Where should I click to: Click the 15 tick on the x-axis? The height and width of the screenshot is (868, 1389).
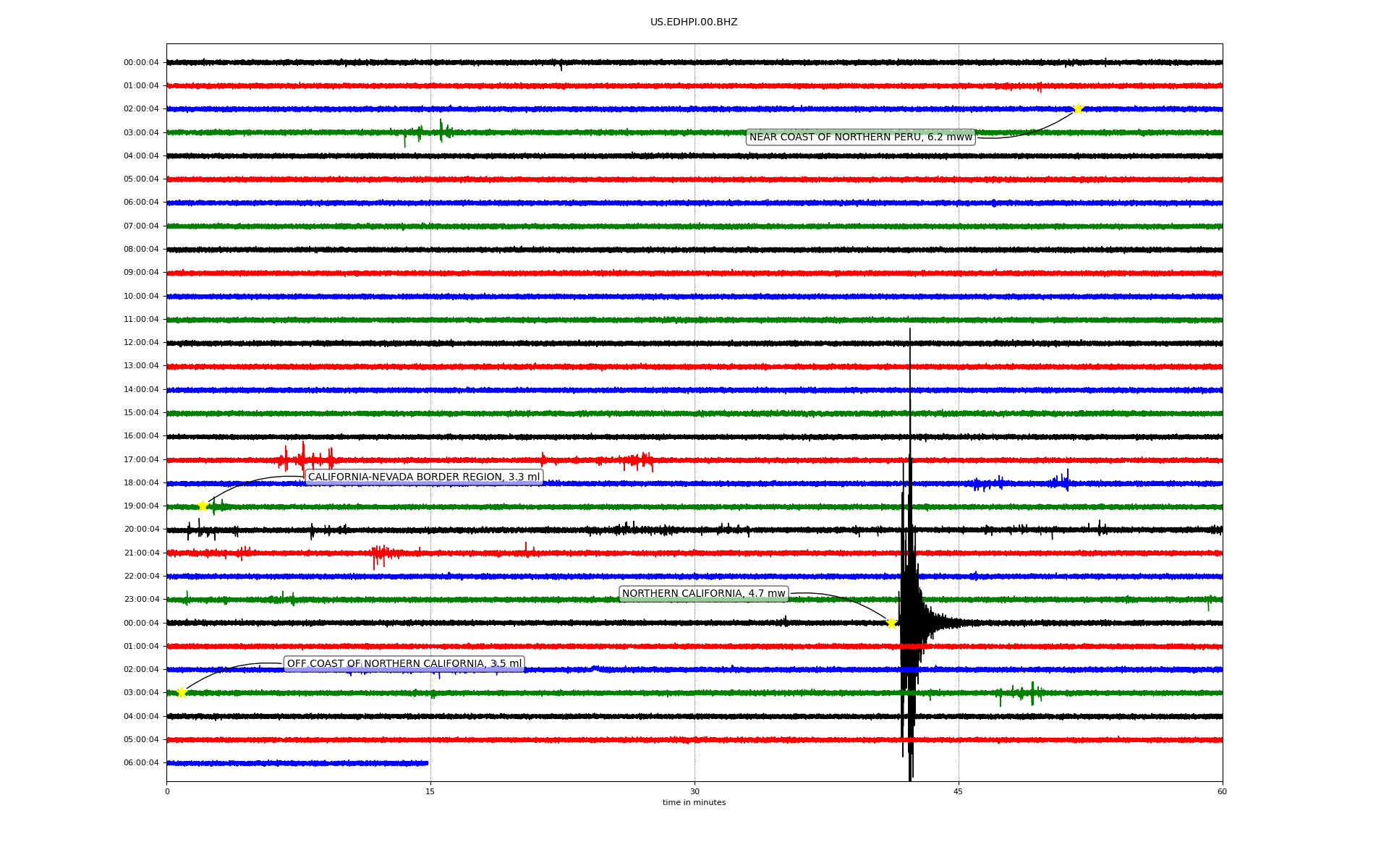tap(430, 791)
